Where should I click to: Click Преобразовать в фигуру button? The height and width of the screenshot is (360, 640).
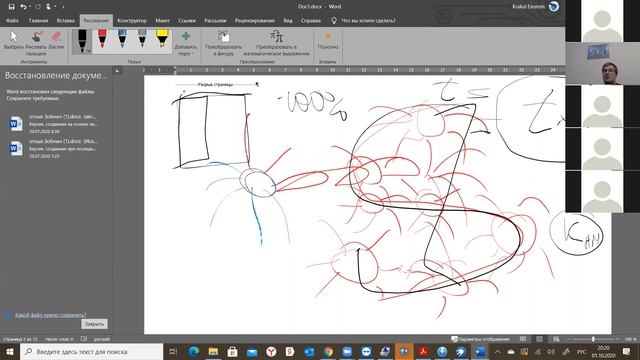pyautogui.click(x=223, y=43)
